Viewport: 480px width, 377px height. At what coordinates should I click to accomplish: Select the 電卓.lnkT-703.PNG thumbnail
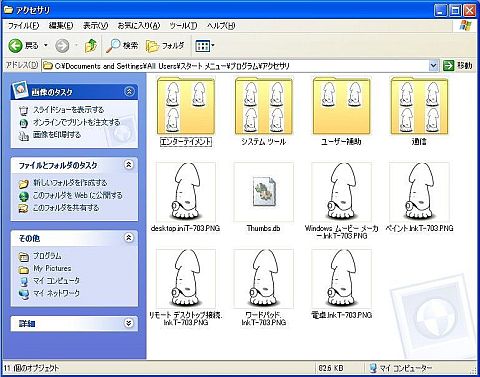coord(341,278)
